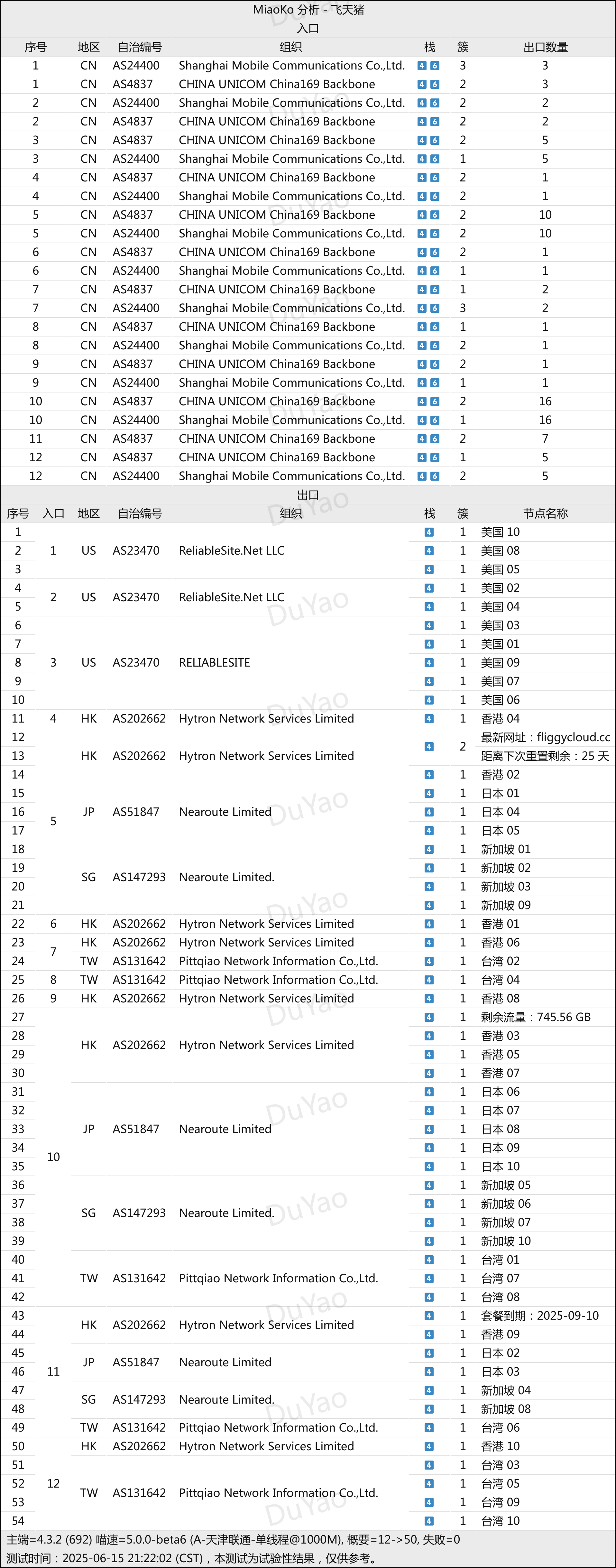
Task: Click IPv4 badge for node 台湾 02
Action: pos(429,961)
